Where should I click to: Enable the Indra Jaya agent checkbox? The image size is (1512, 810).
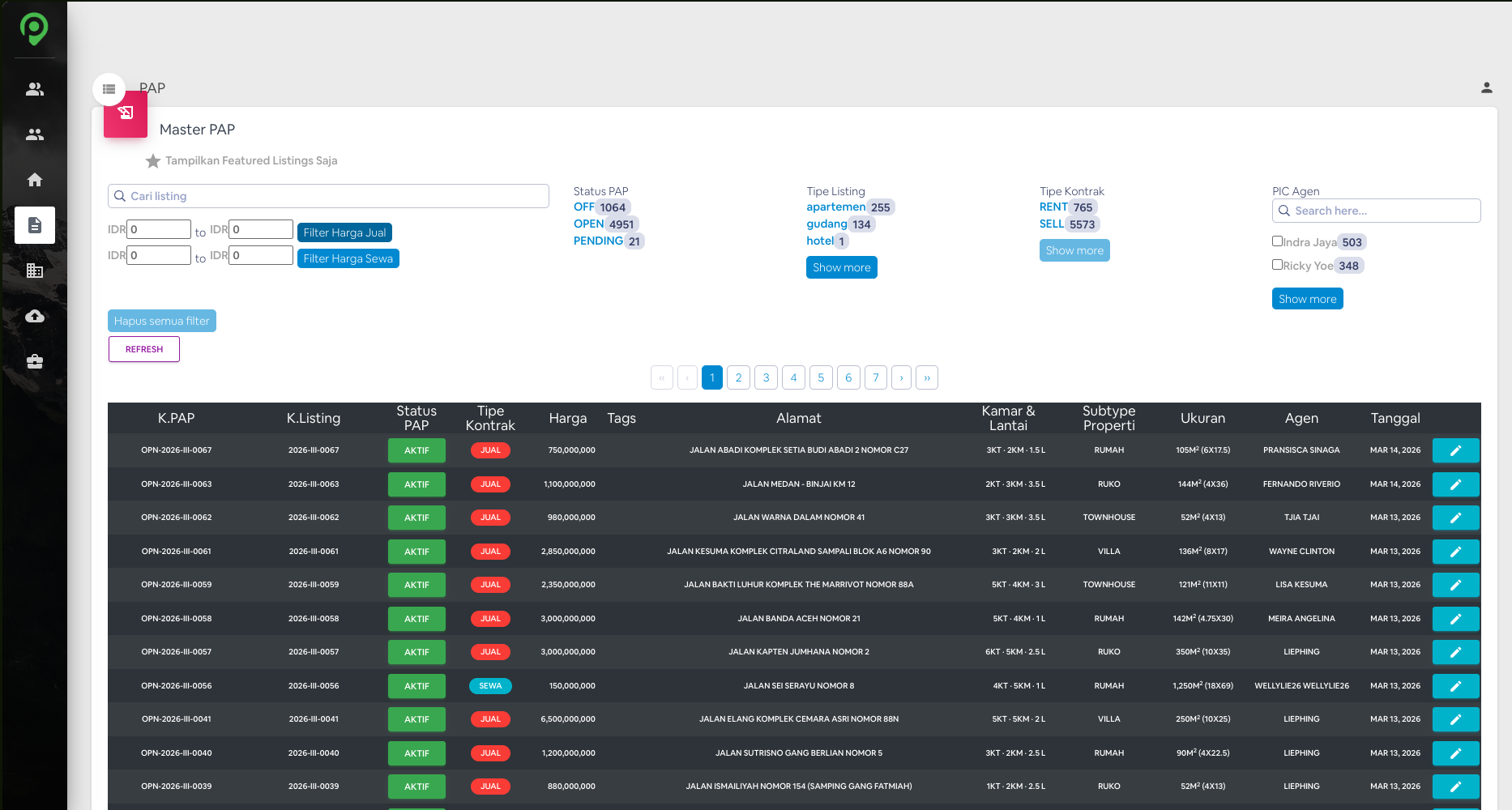[1278, 241]
